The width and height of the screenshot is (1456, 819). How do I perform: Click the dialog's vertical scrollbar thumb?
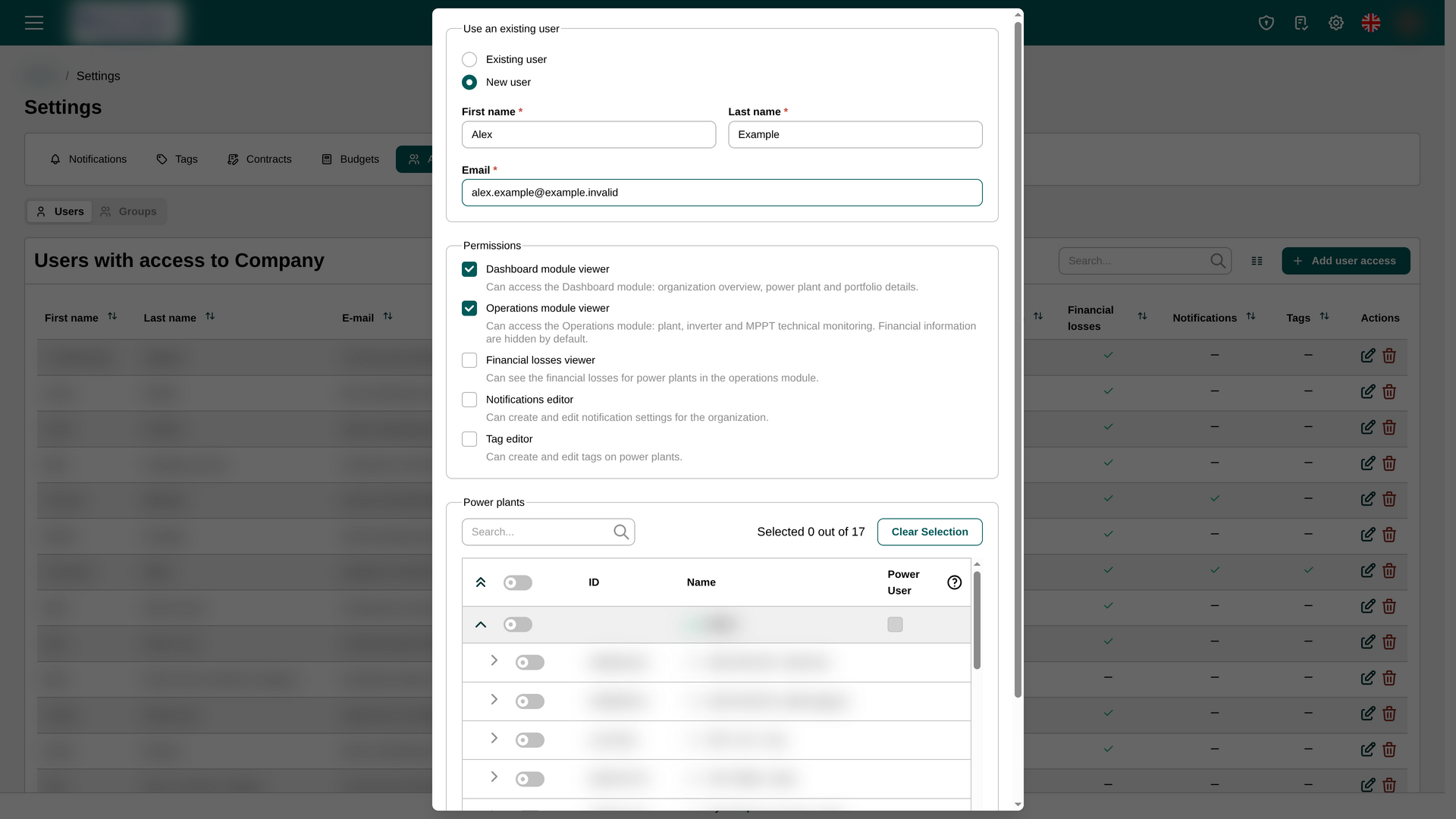pyautogui.click(x=1018, y=360)
